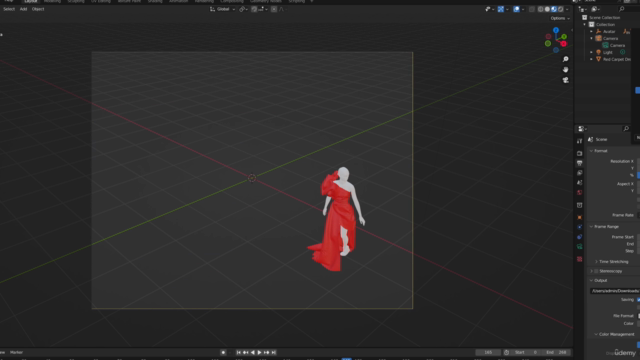Select the Avatar object in outliner
The image size is (640, 360).
point(609,31)
